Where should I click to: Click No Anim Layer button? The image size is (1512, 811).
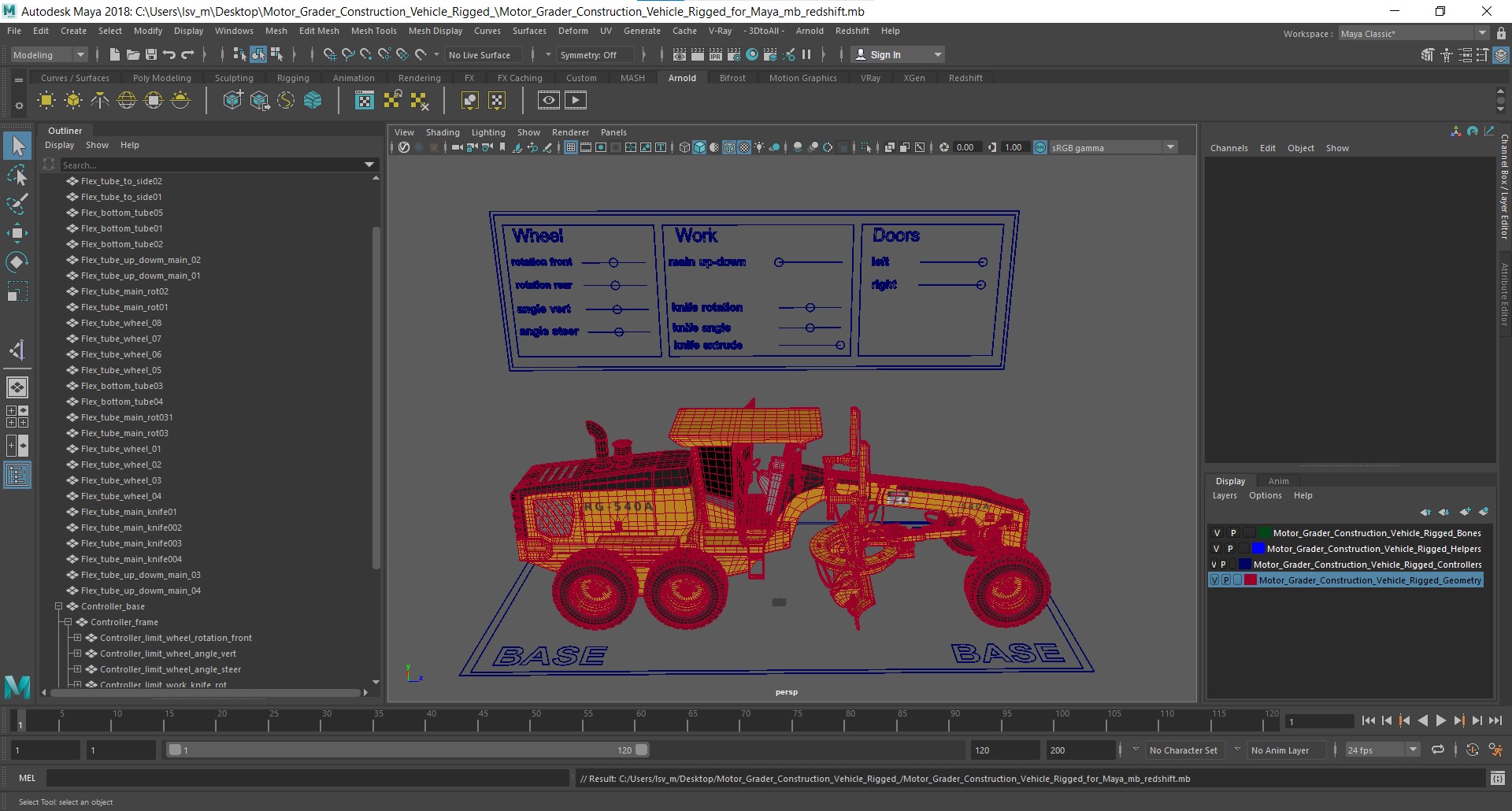(x=1286, y=750)
